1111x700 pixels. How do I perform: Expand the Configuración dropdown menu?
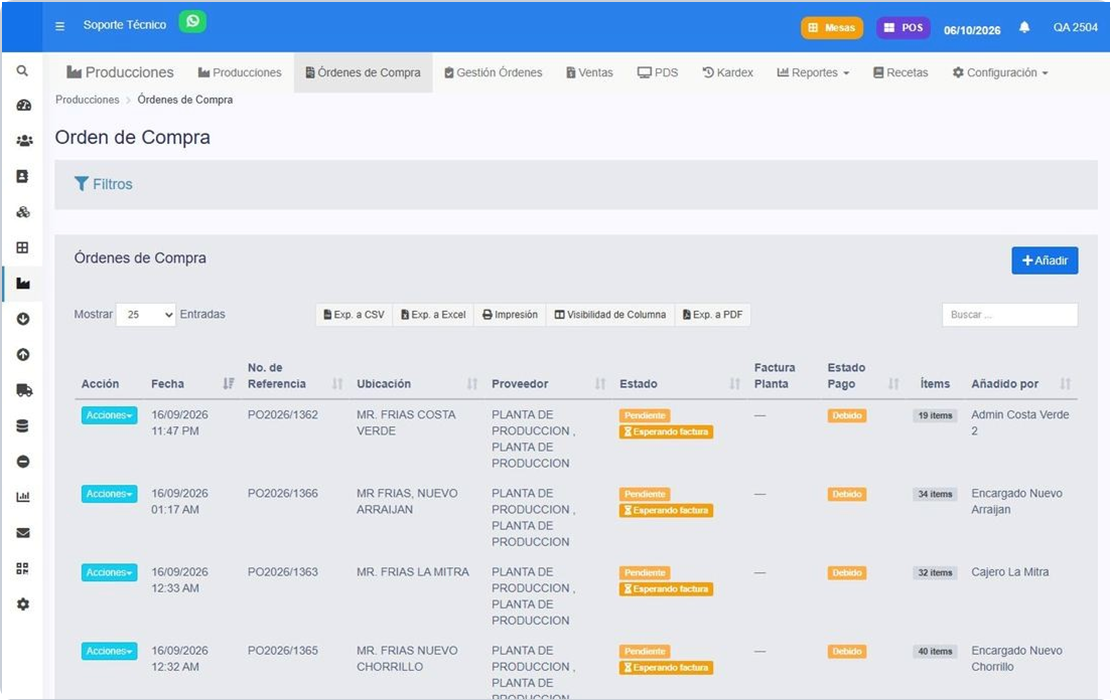1000,72
